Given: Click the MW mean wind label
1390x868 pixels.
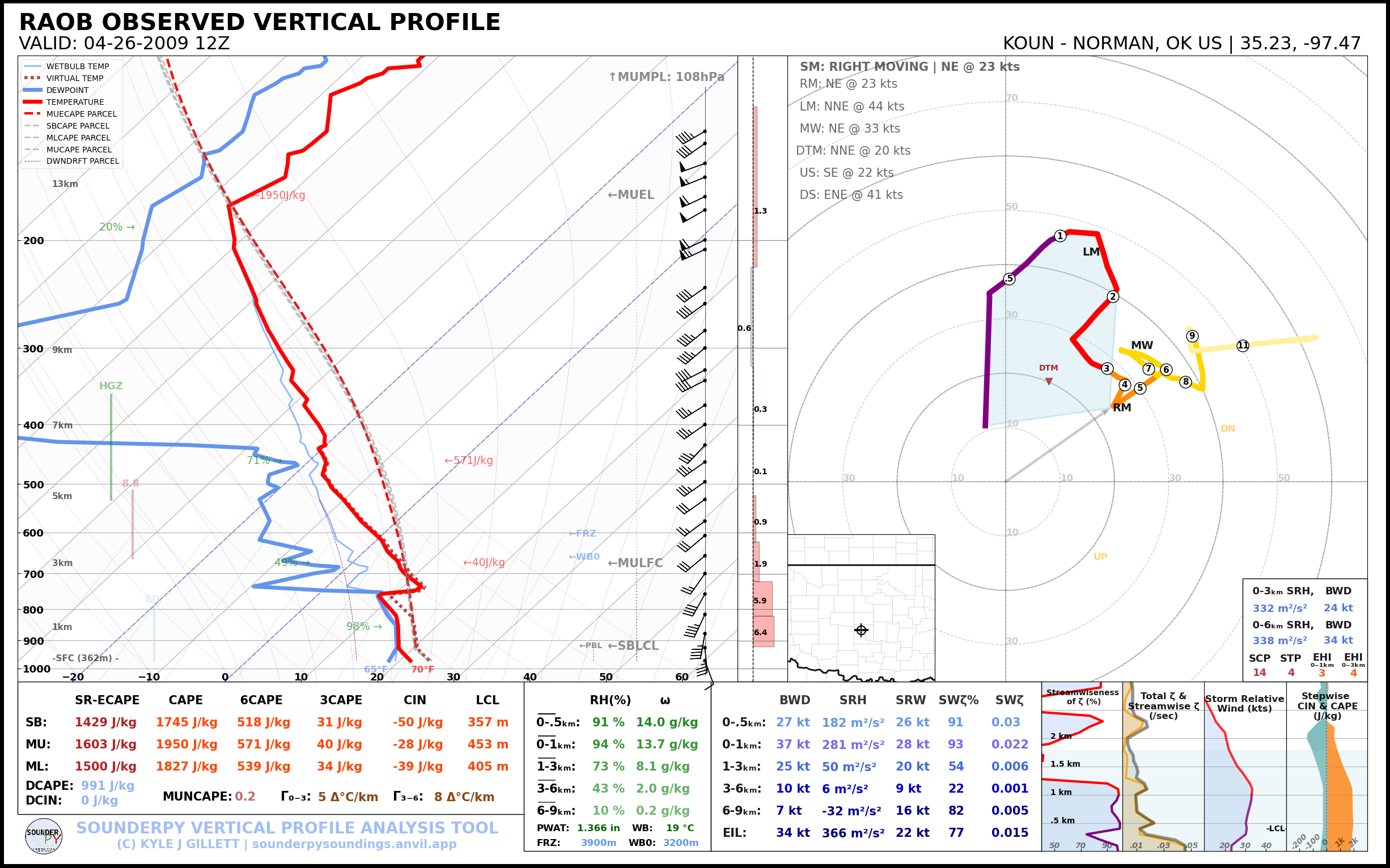Looking at the screenshot, I should click(x=1142, y=345).
